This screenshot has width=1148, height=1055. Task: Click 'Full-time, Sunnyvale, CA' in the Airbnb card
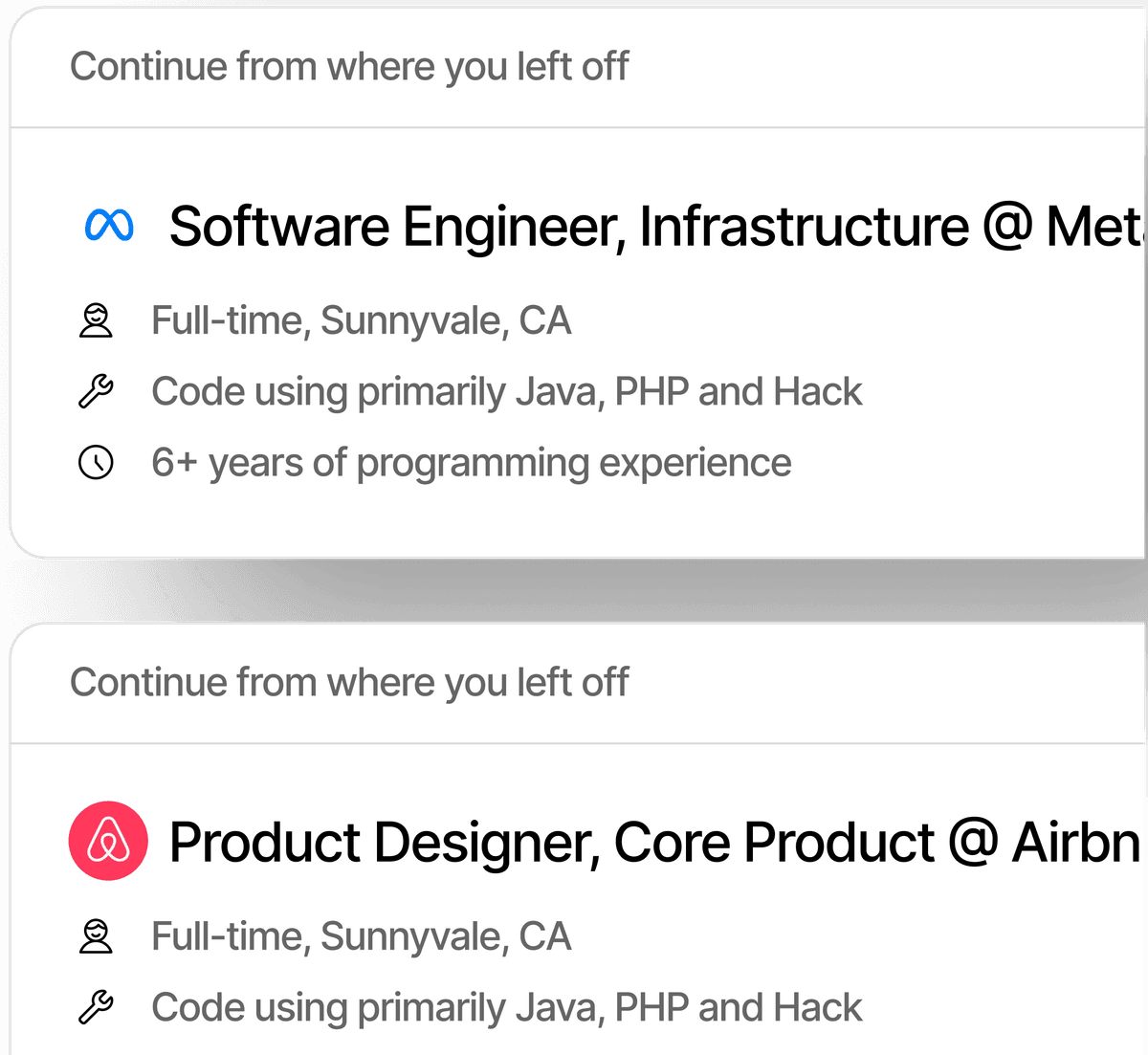tap(361, 936)
